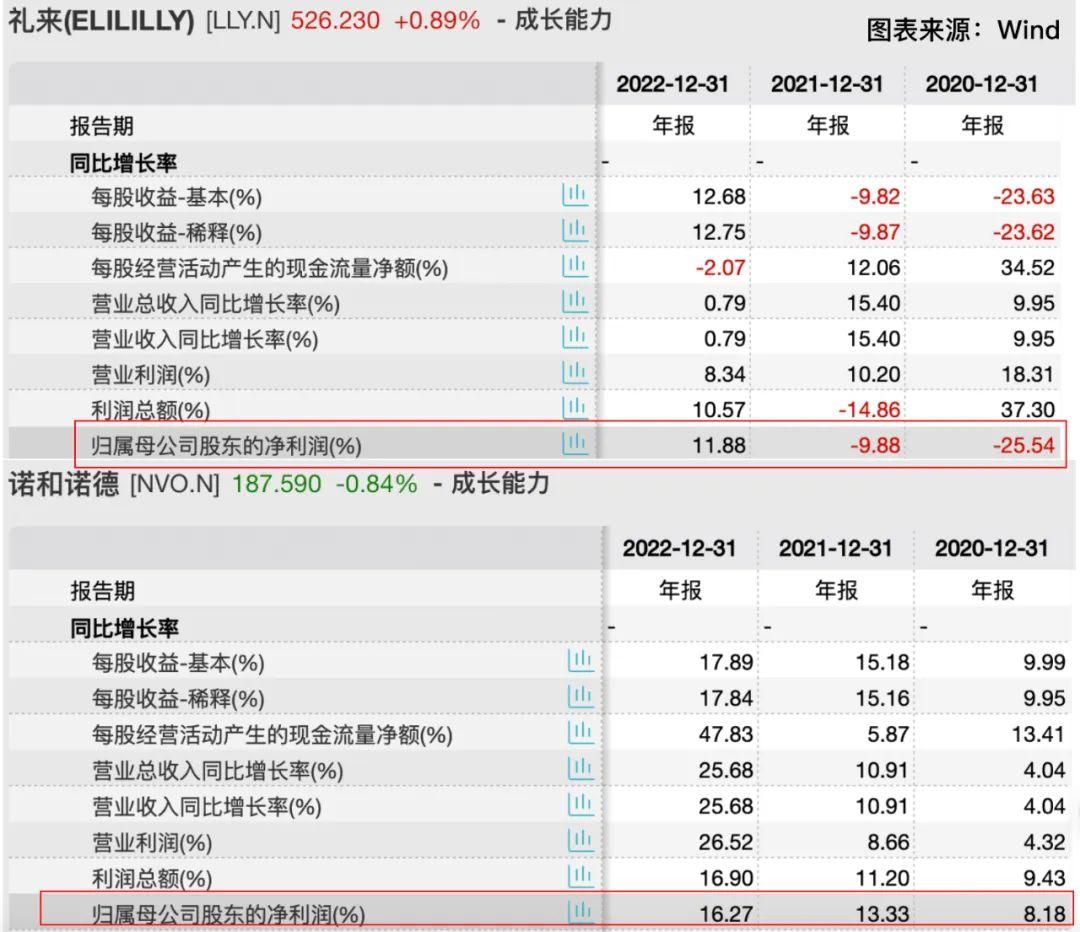Click value -14.86 in Eli Lilly table
1080x932 pixels.
tap(869, 410)
